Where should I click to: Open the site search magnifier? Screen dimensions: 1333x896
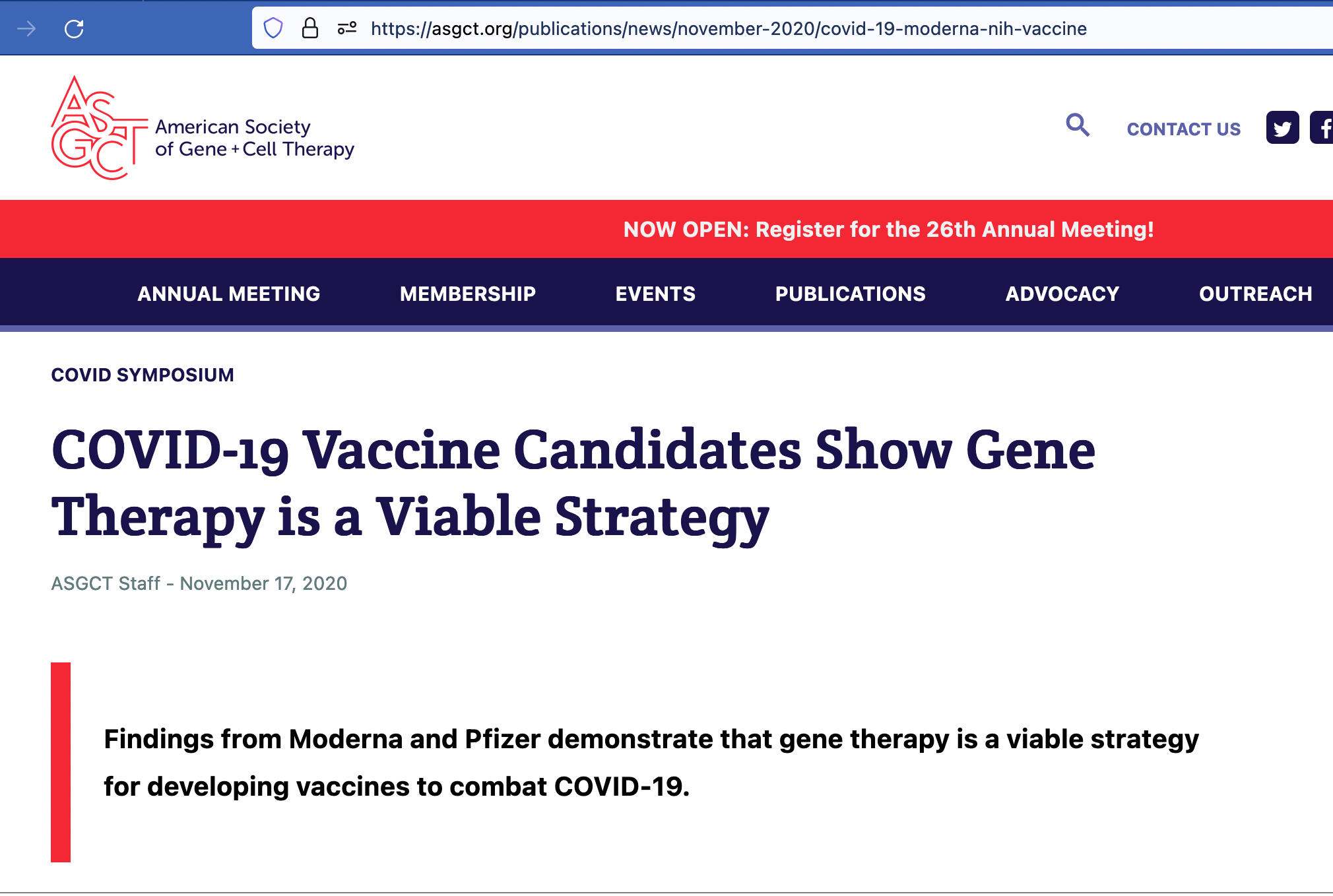tap(1077, 125)
